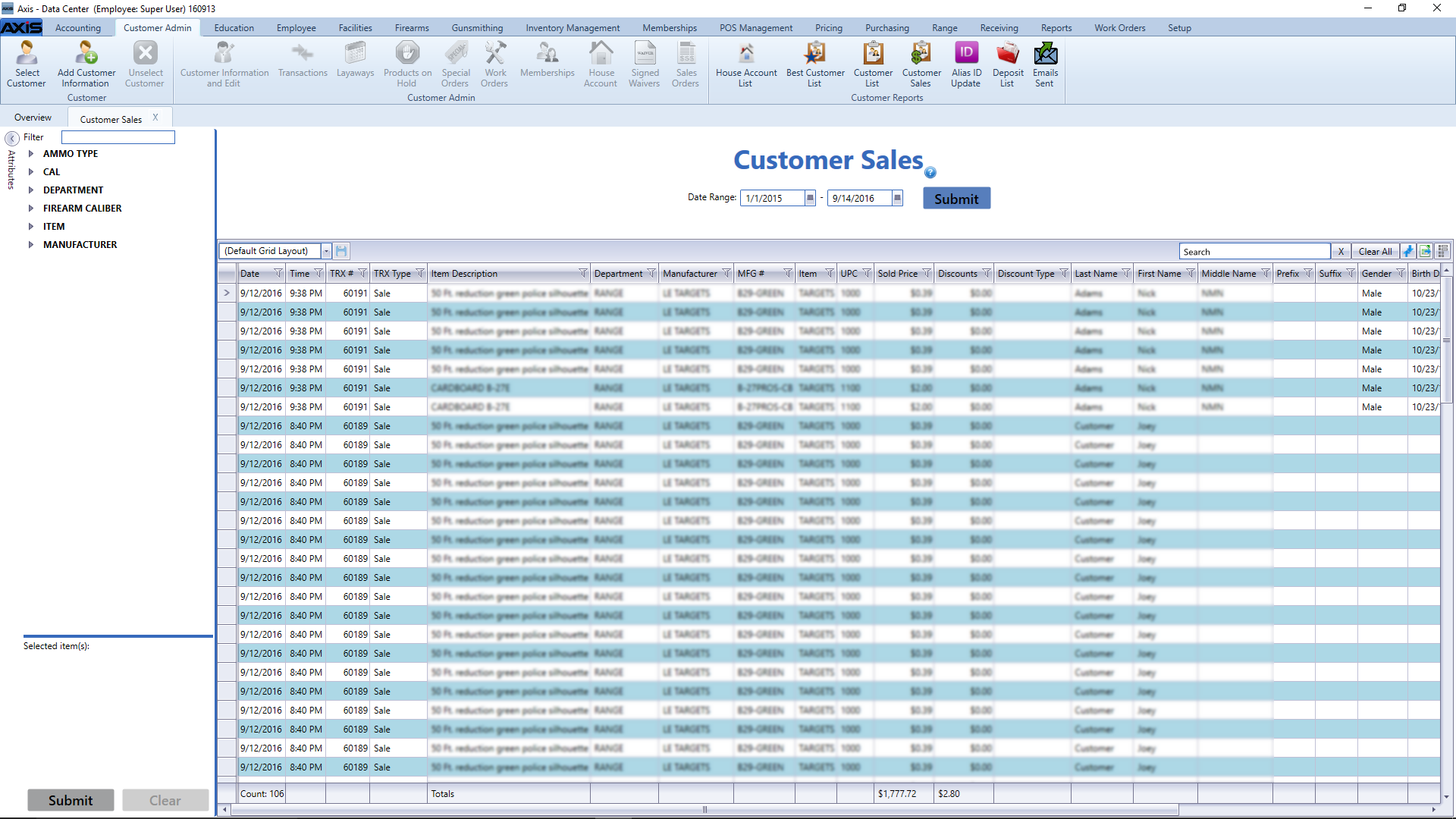This screenshot has height=819, width=1456.
Task: Click the blue help icon by title
Action: point(930,172)
